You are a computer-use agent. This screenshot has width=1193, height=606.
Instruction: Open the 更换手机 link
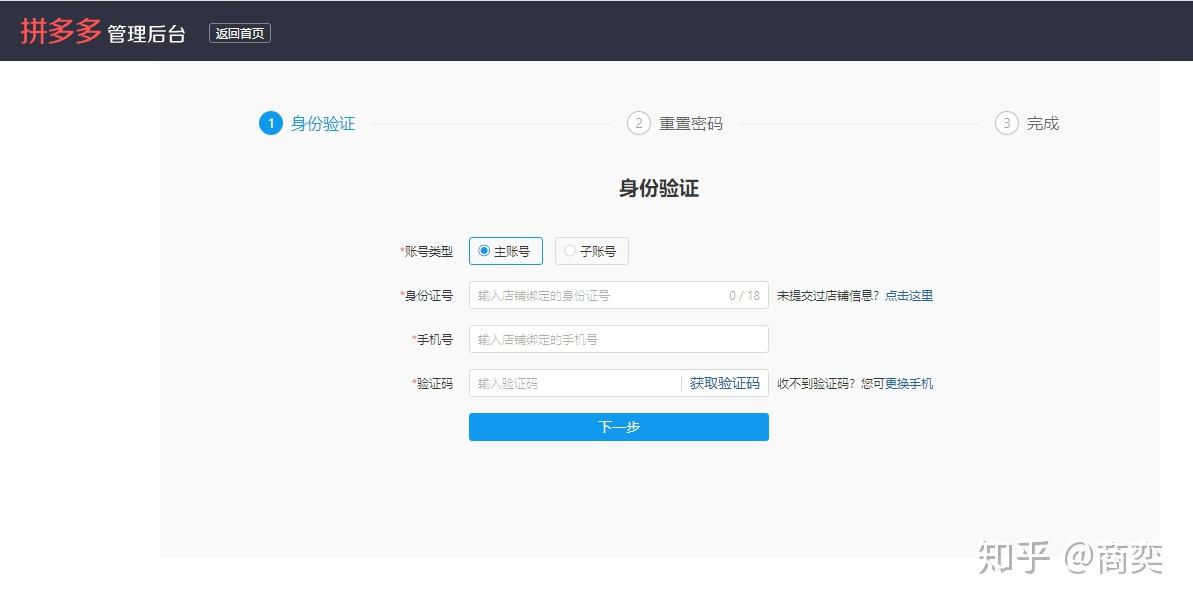pyautogui.click(x=908, y=384)
